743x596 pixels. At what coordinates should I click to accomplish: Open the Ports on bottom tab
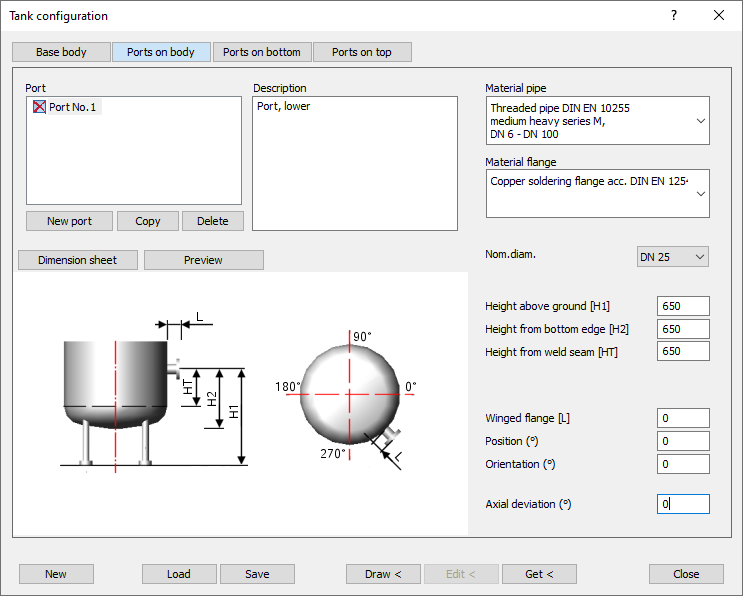[x=262, y=52]
